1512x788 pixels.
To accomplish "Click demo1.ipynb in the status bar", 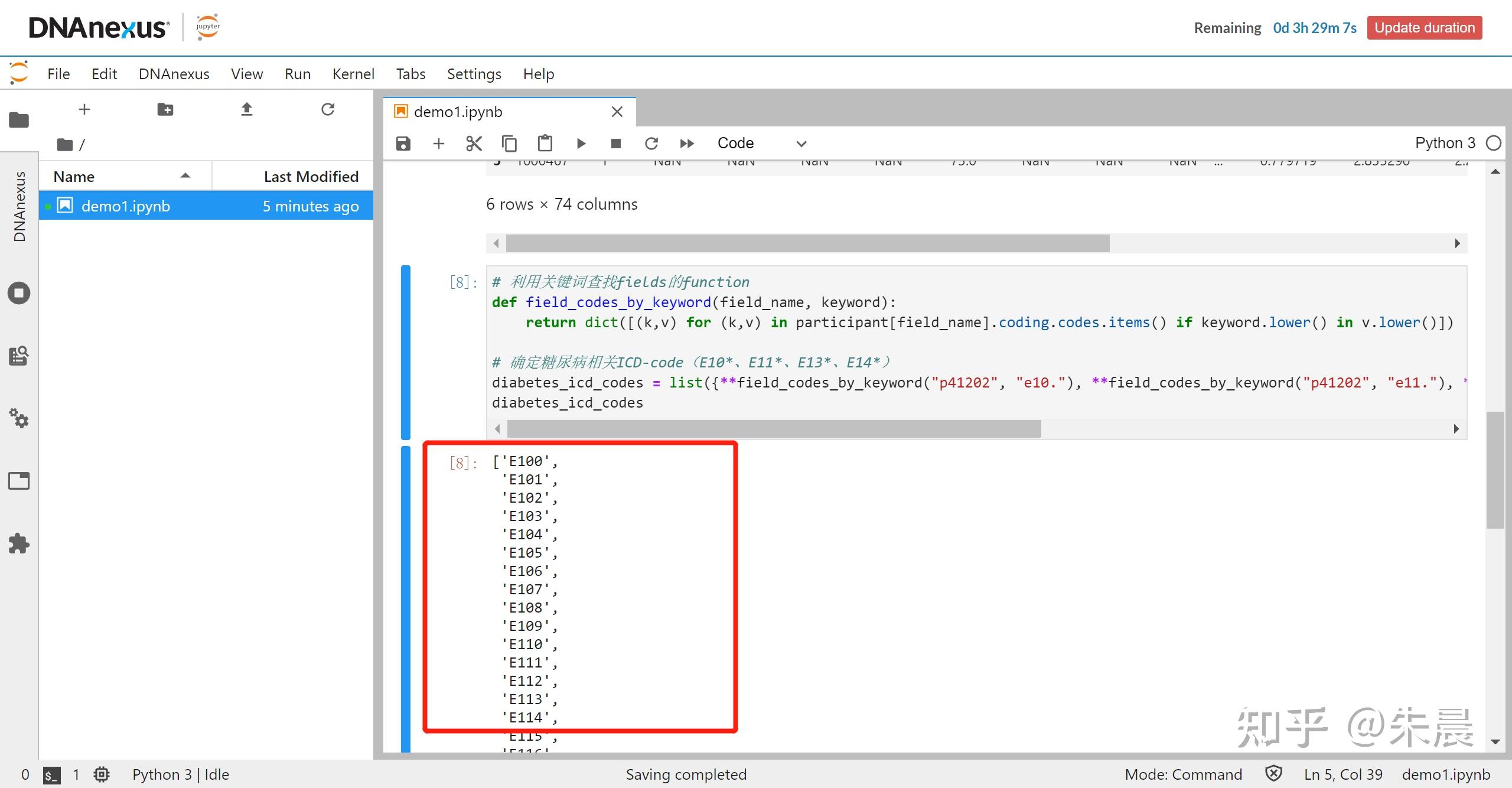I will click(x=1446, y=774).
